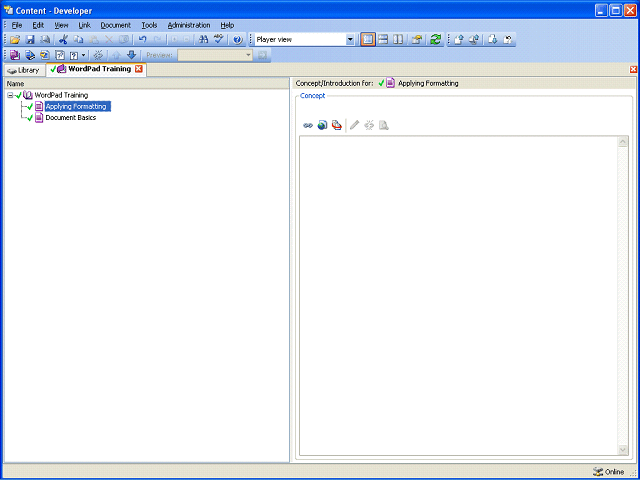Click the Undo arrow icon

point(142,40)
